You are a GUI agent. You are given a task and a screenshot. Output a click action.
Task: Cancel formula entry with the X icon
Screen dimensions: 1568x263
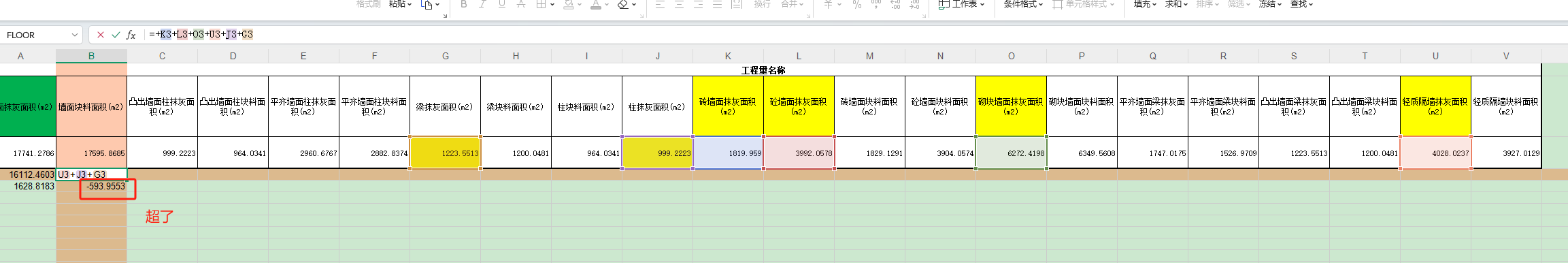point(101,35)
